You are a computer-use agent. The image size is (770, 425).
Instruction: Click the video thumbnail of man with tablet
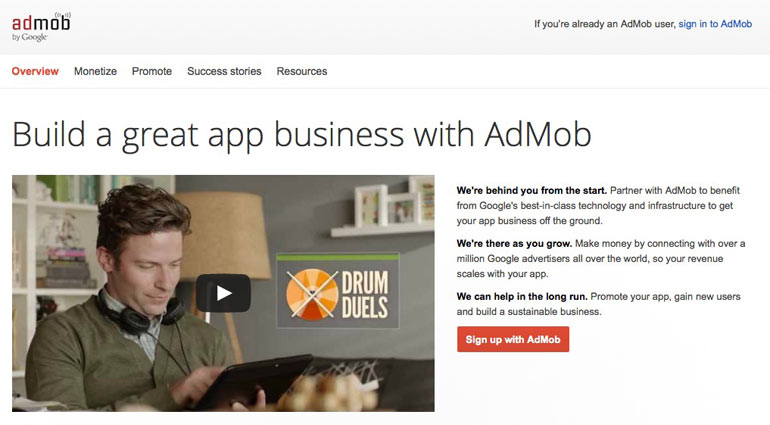click(x=223, y=293)
